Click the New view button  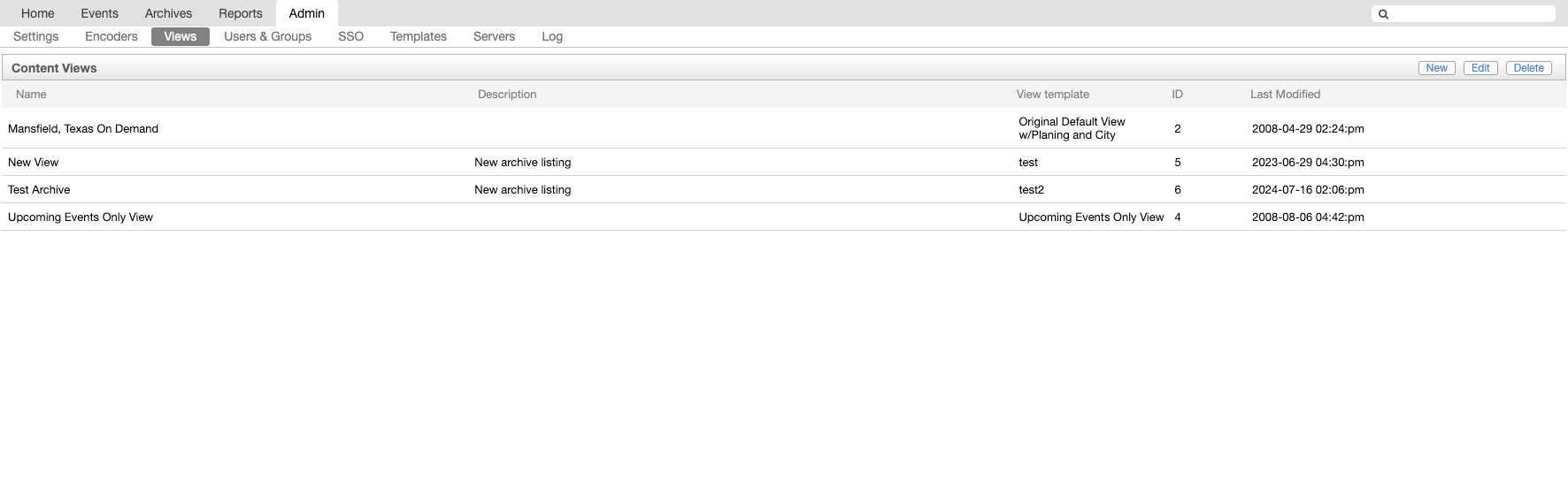tap(1437, 68)
